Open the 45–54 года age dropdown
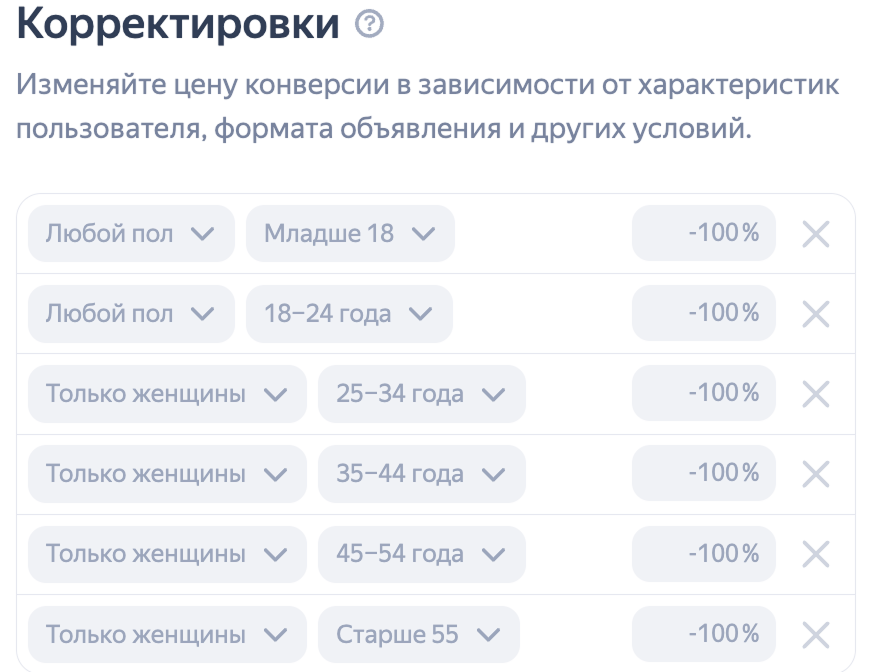 coord(421,554)
